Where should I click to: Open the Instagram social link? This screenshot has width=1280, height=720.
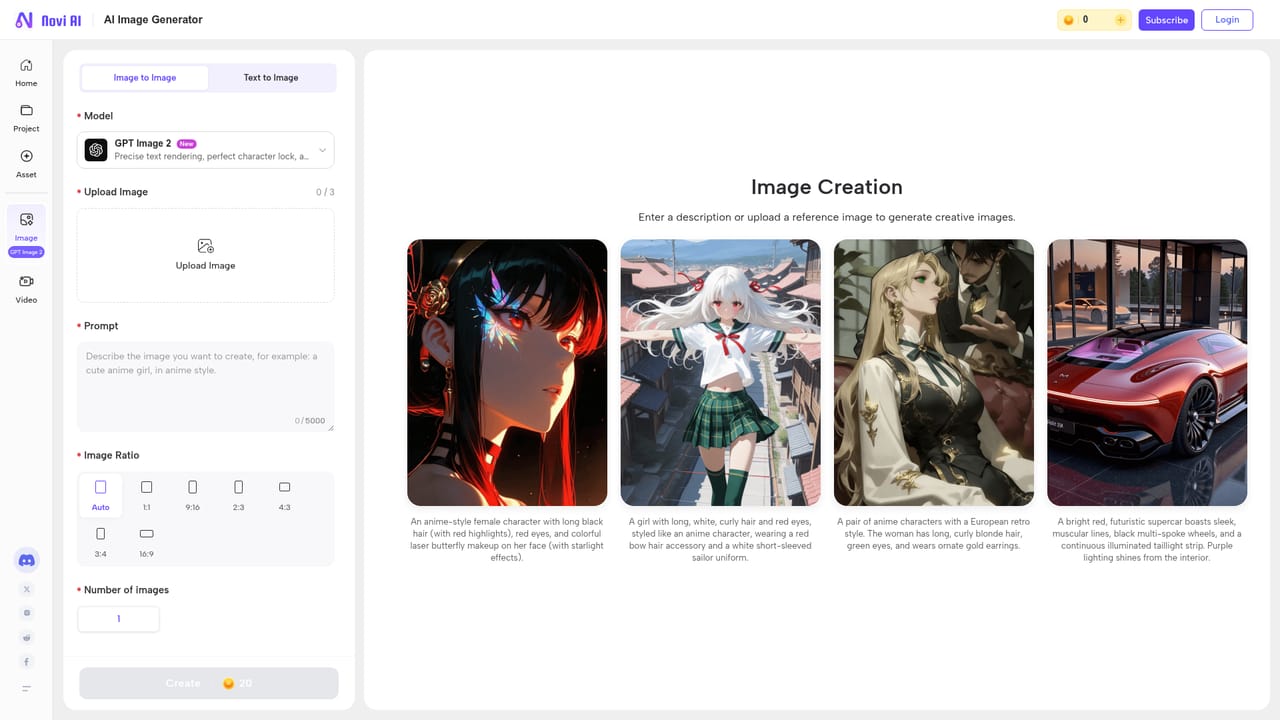(27, 613)
